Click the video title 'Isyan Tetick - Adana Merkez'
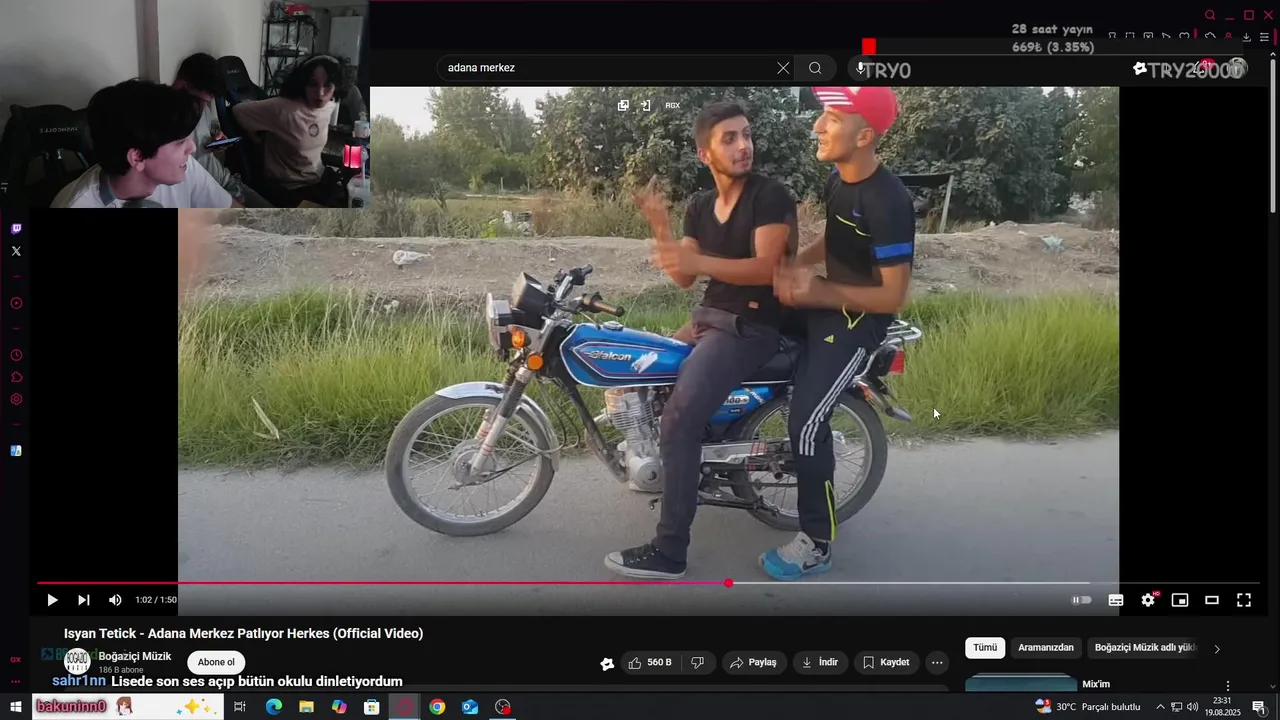This screenshot has width=1280, height=720. tap(244, 633)
